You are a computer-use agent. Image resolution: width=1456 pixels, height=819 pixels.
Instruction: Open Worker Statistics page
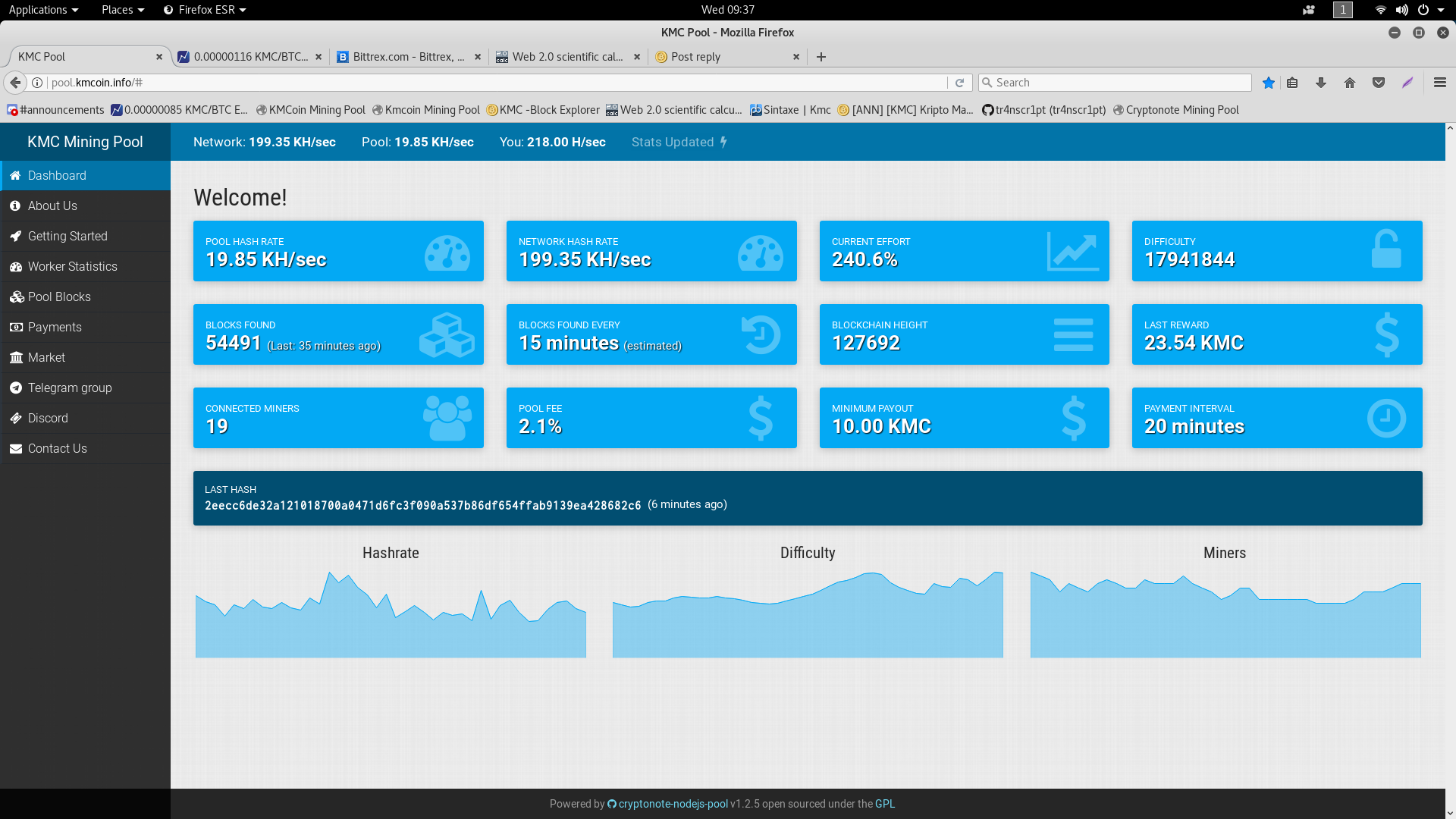click(85, 266)
